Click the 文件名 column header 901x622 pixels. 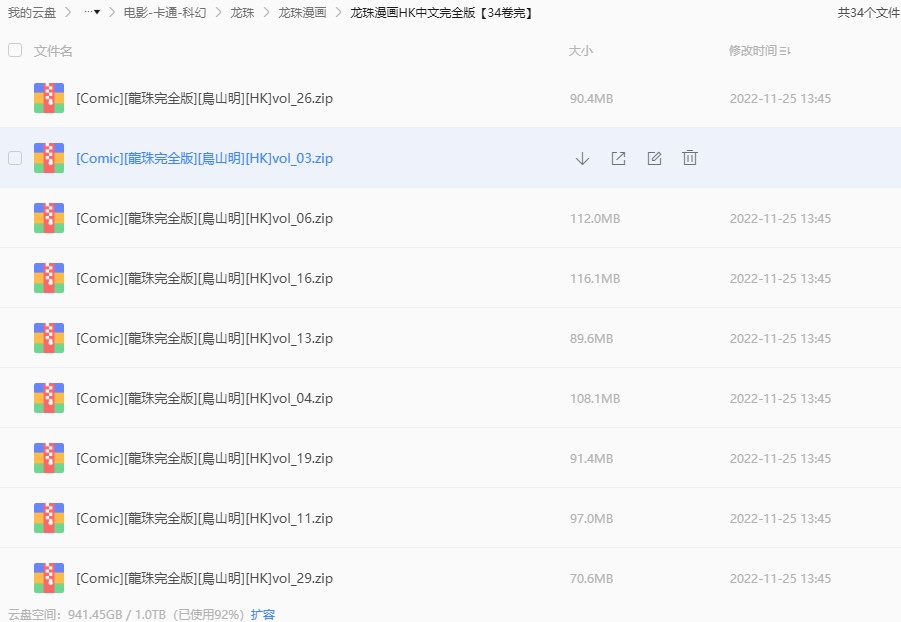coord(53,51)
